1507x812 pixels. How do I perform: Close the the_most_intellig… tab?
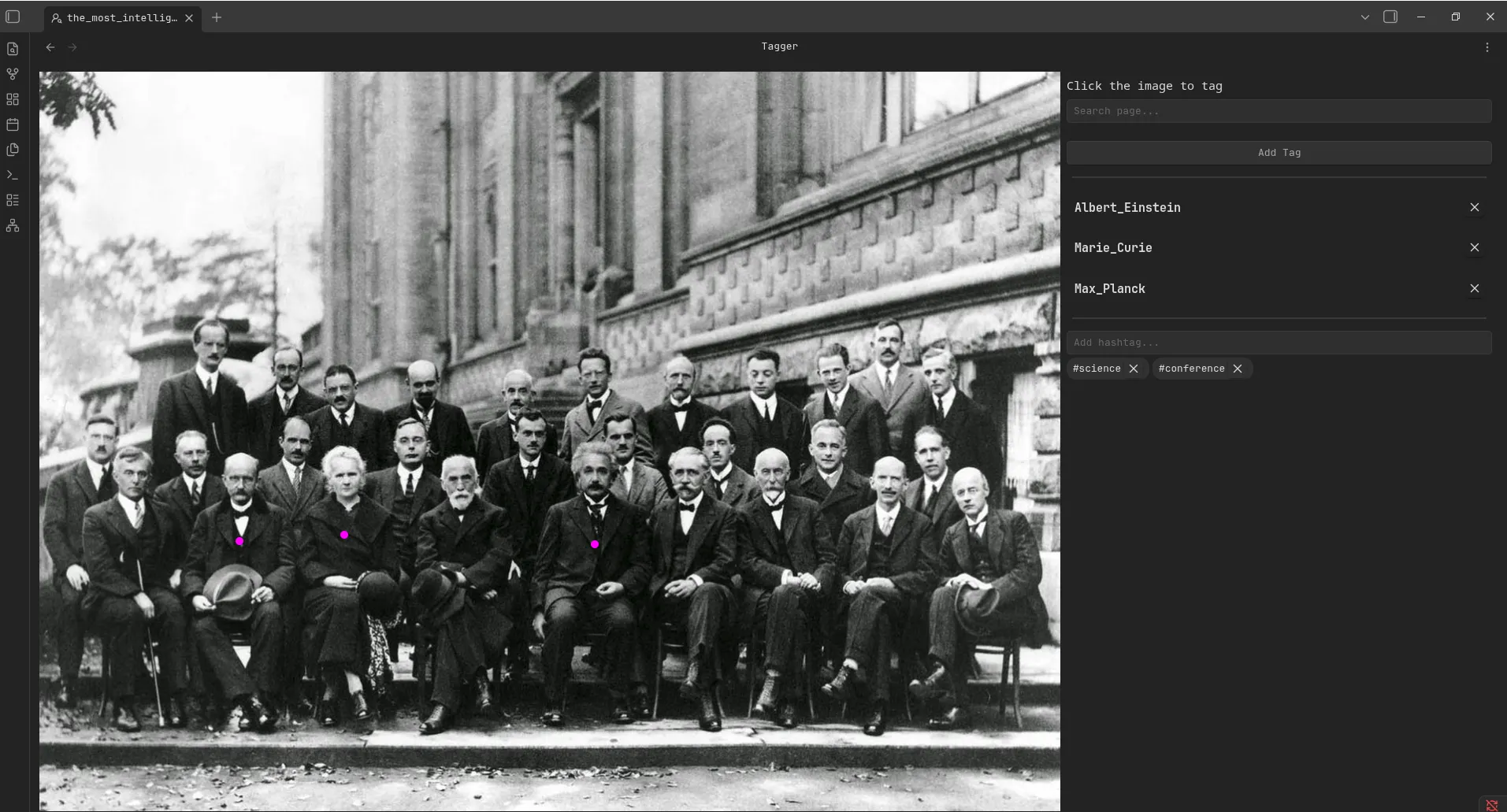coord(189,17)
